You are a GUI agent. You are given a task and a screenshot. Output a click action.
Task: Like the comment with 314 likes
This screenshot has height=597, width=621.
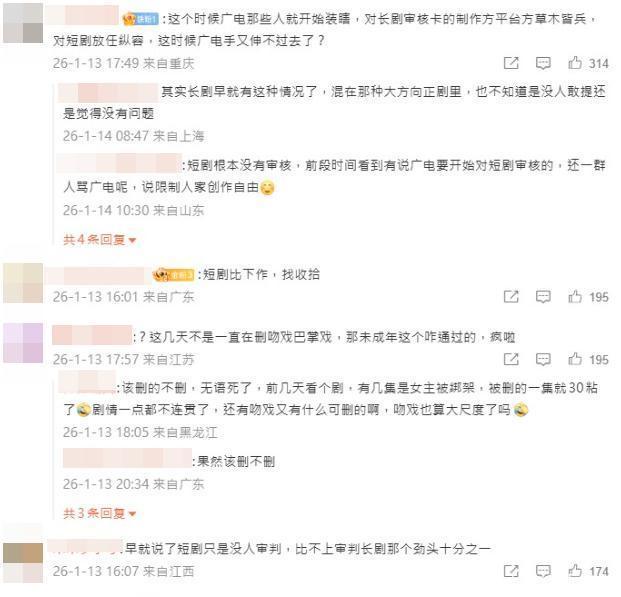(588, 63)
